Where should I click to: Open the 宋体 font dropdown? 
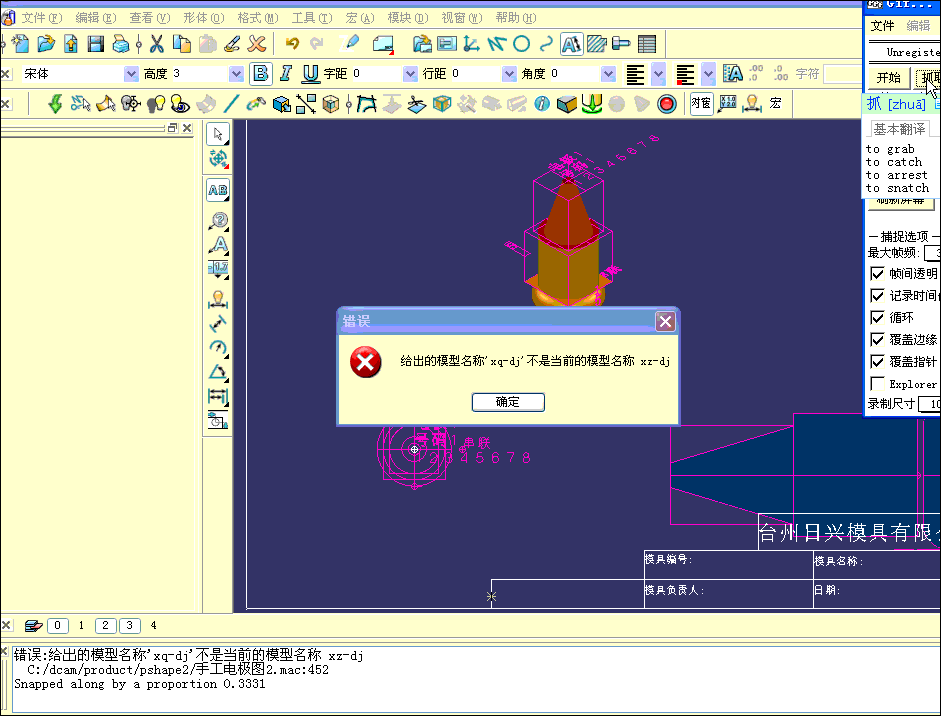tap(131, 74)
